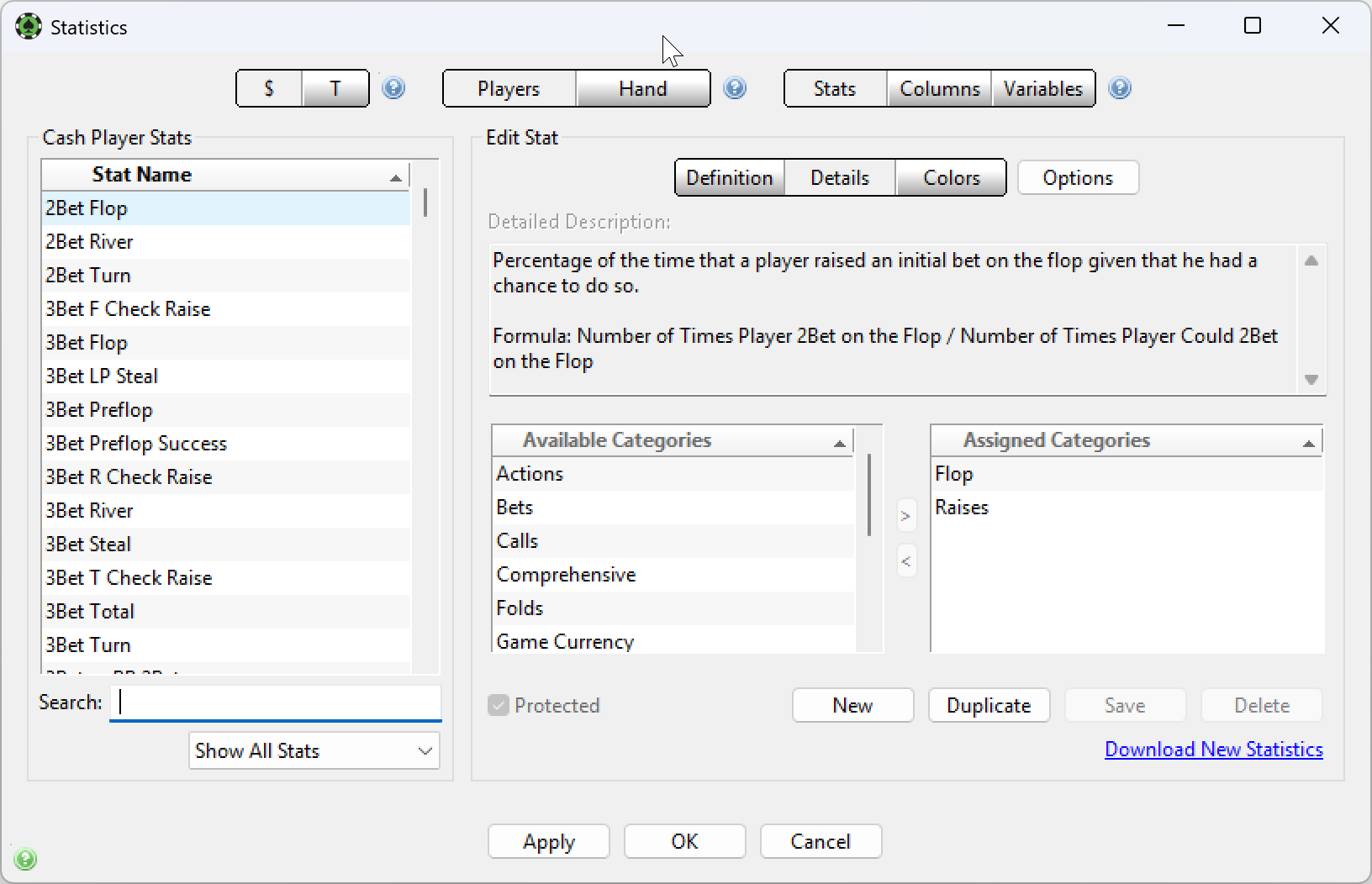
Task: Click the move-right arrow to assign category
Action: (905, 516)
